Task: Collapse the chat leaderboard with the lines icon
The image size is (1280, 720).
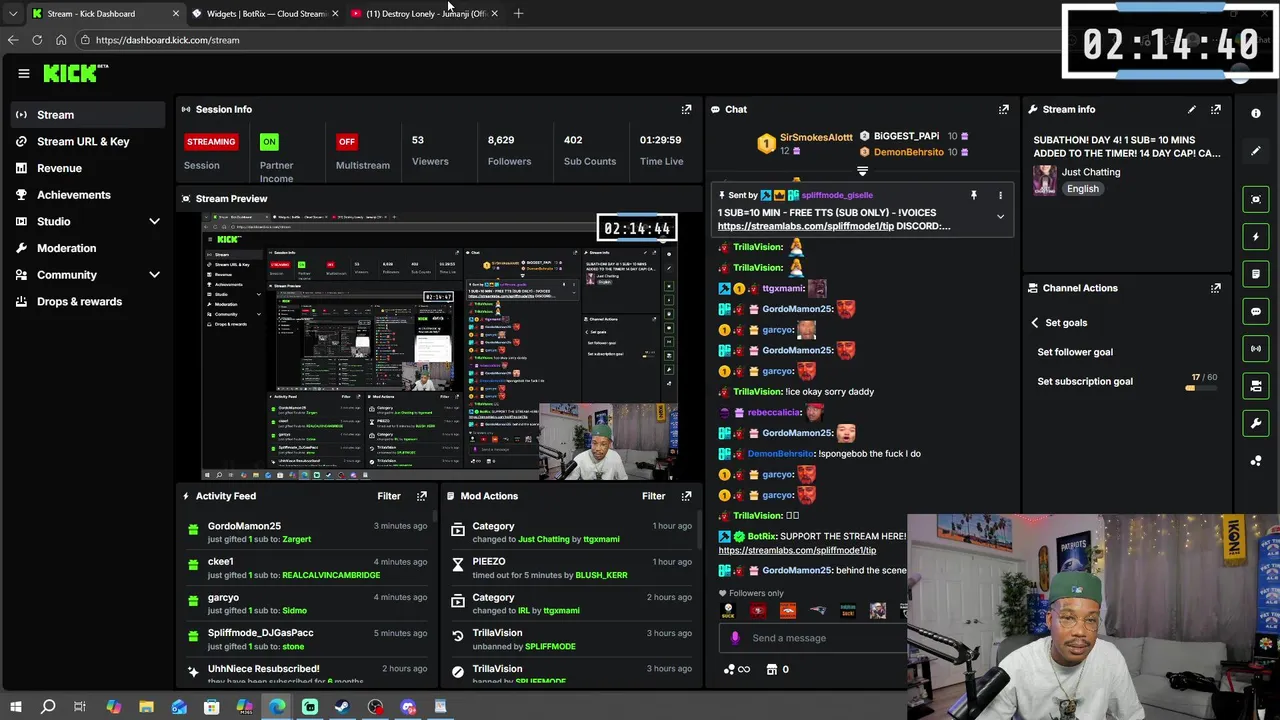Action: [862, 171]
